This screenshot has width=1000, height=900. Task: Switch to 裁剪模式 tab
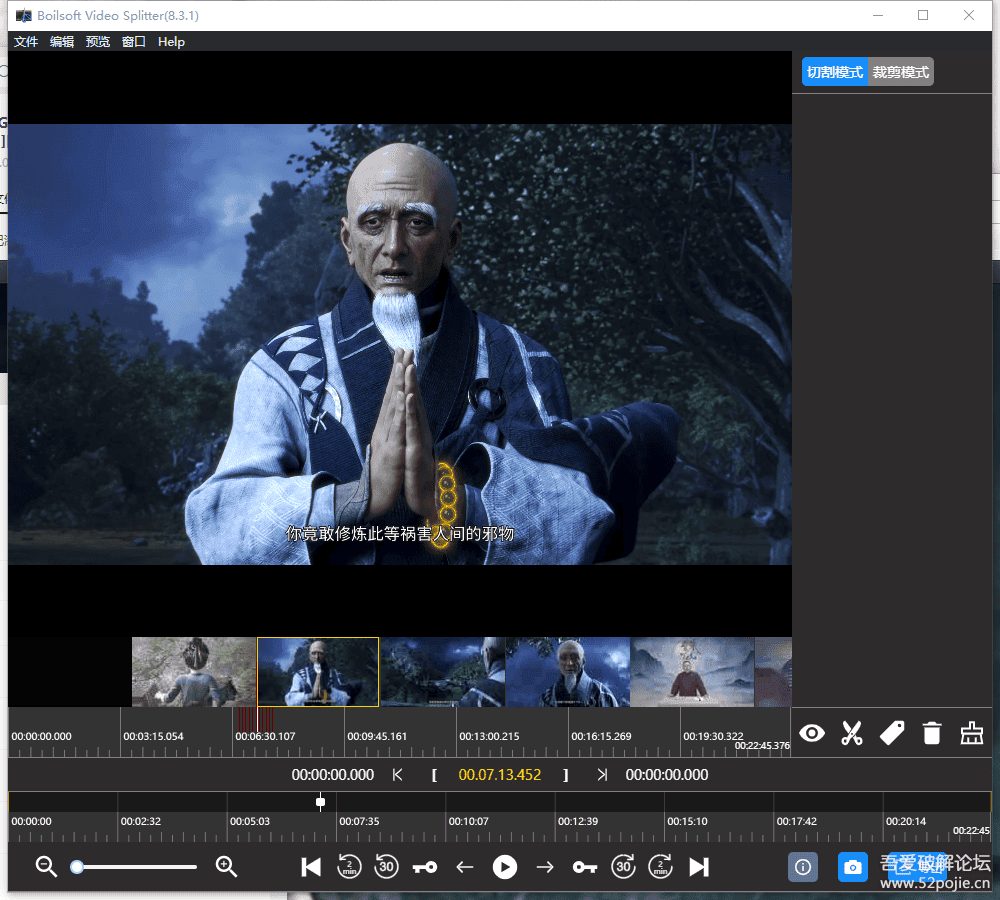pos(901,71)
